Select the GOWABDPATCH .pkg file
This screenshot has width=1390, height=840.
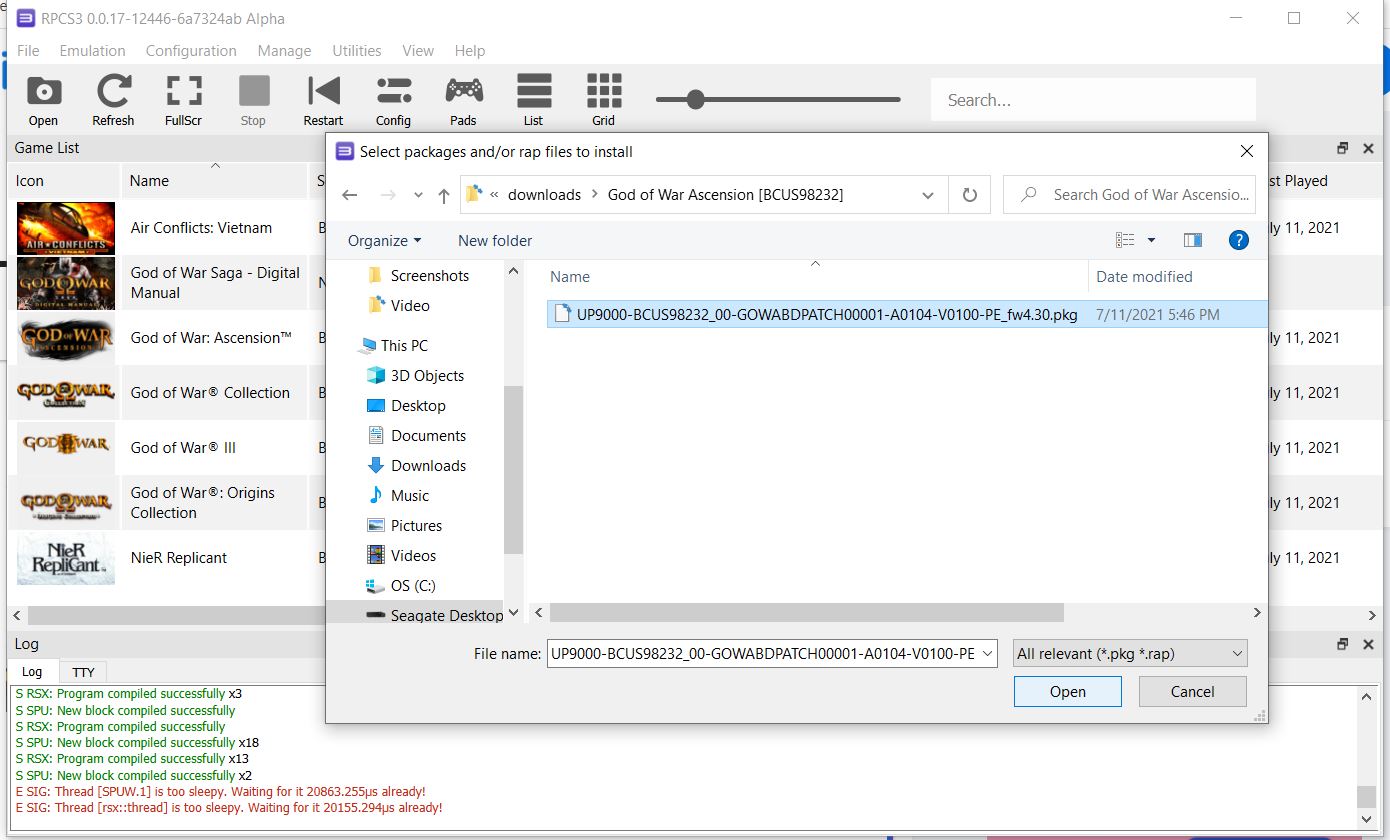pos(826,314)
